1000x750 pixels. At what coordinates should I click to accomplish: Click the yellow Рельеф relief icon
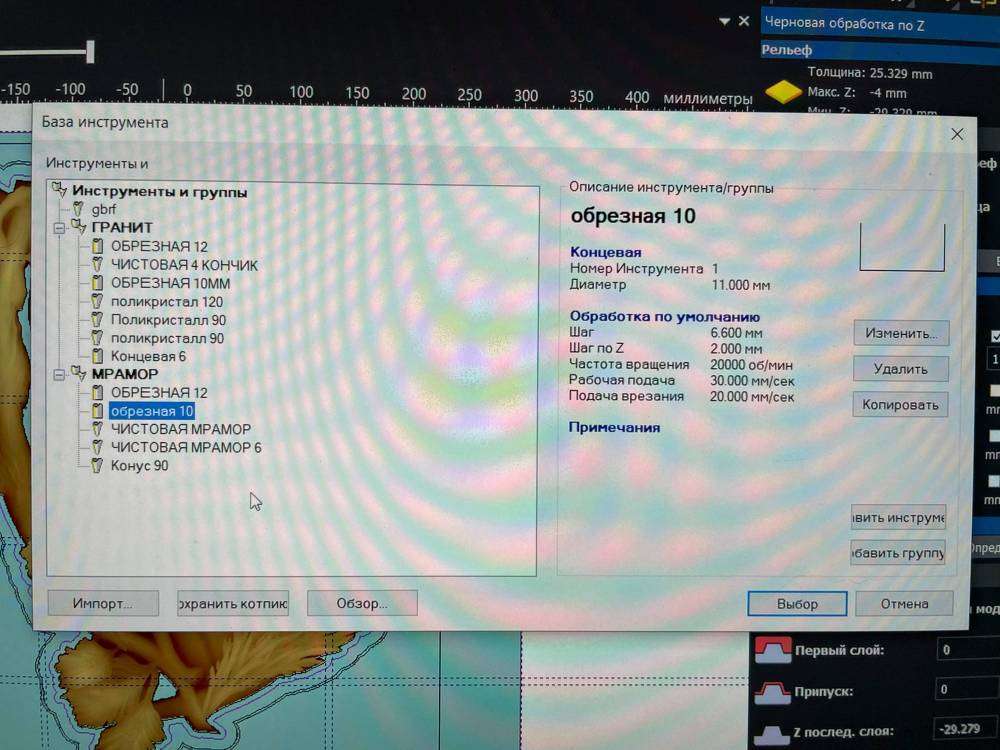(x=781, y=91)
